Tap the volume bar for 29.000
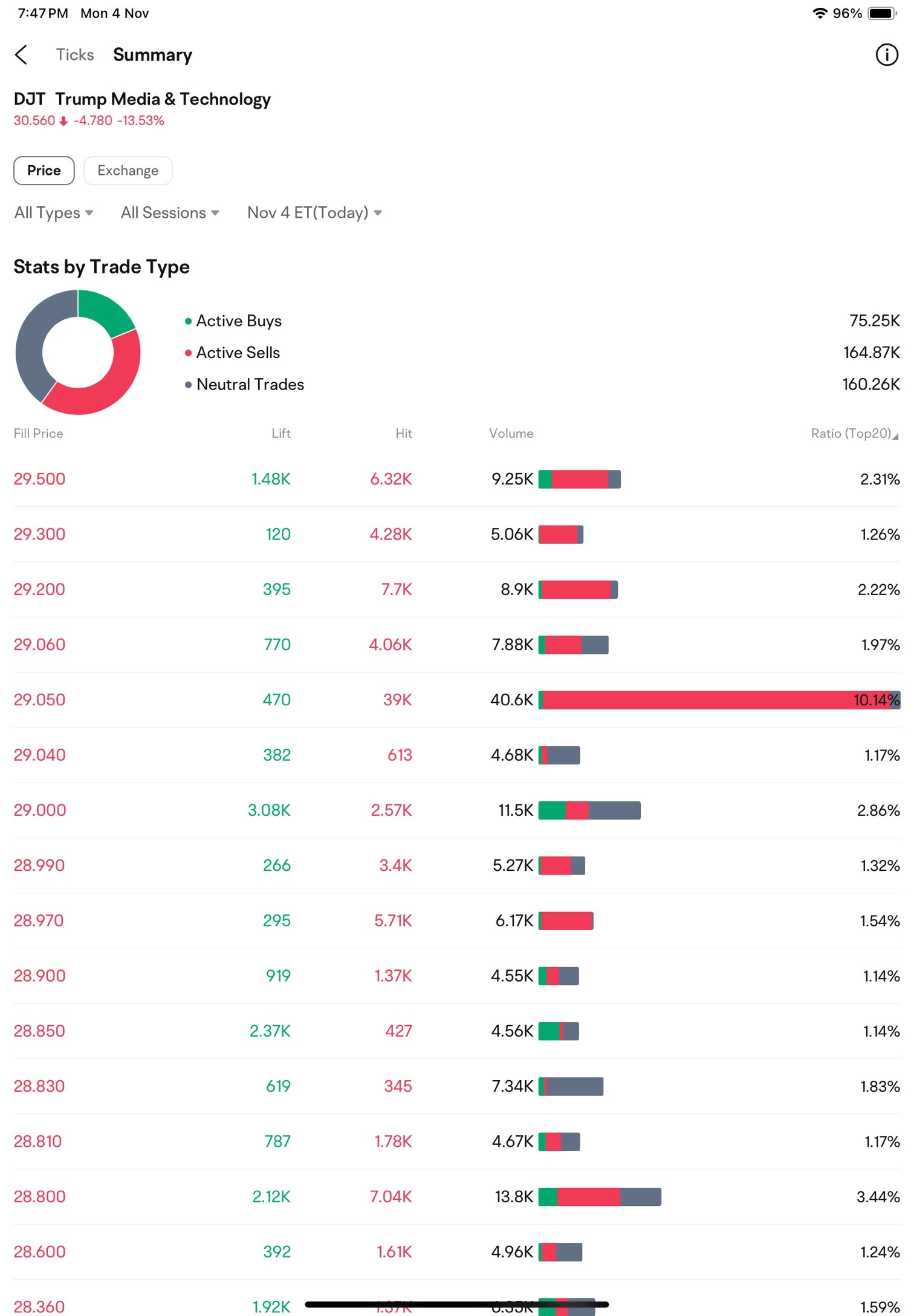 coord(589,810)
